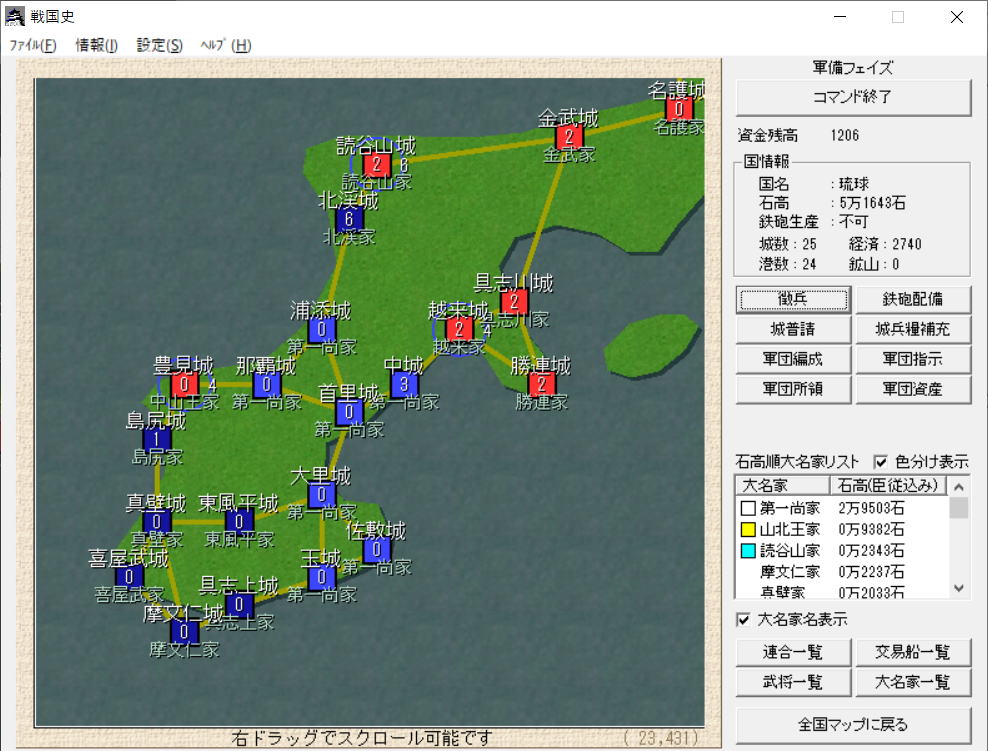Select the blue 北渓城 castle marker
This screenshot has height=751, width=988.
pos(348,219)
